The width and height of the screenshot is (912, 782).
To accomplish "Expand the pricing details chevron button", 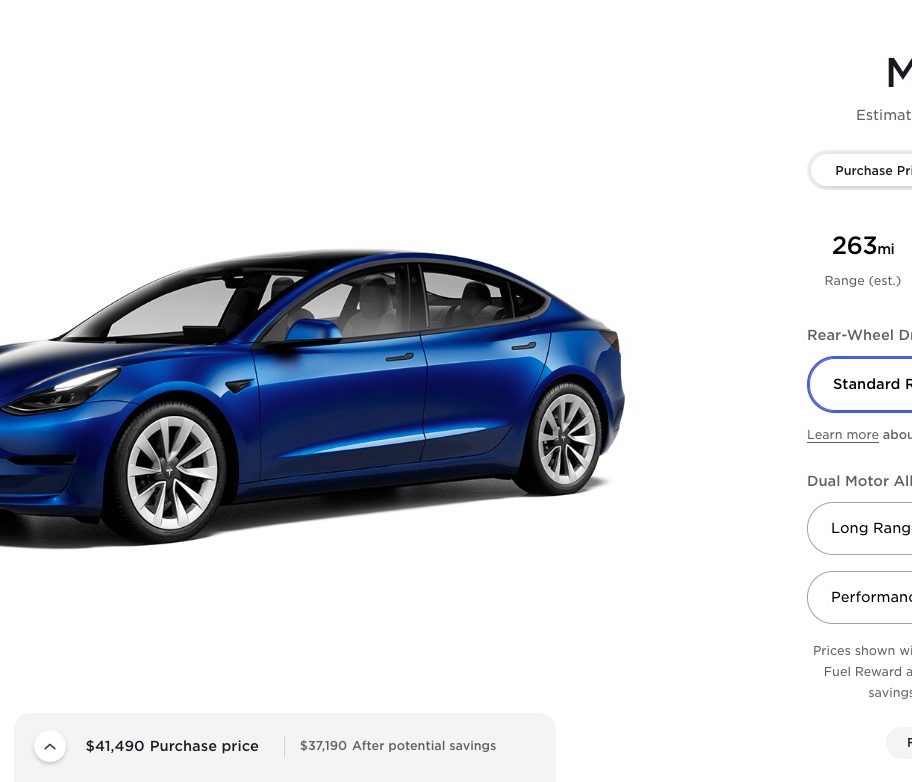I will [50, 746].
